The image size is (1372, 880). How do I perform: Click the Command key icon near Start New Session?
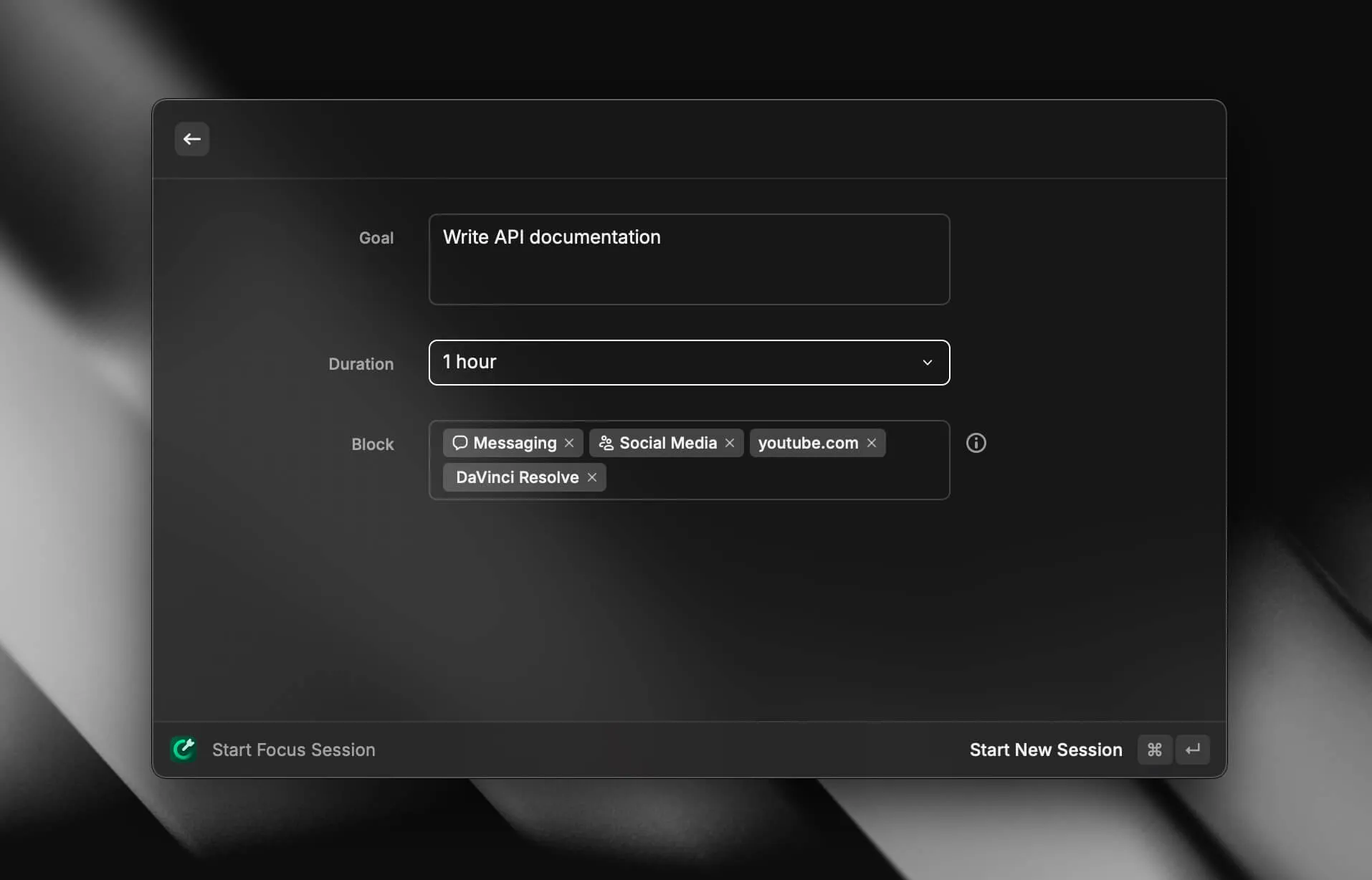point(1155,750)
